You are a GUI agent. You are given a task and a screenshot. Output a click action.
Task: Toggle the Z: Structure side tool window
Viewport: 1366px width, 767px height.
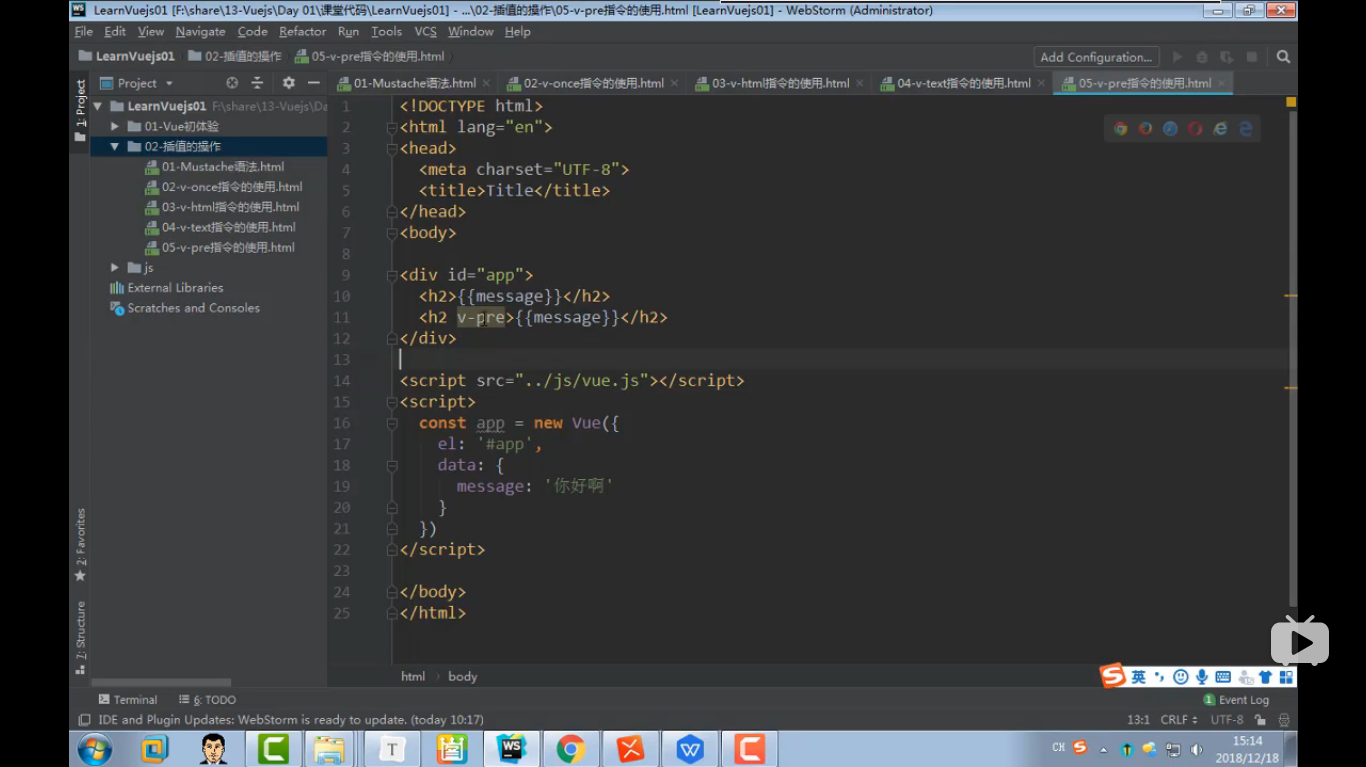(x=80, y=637)
